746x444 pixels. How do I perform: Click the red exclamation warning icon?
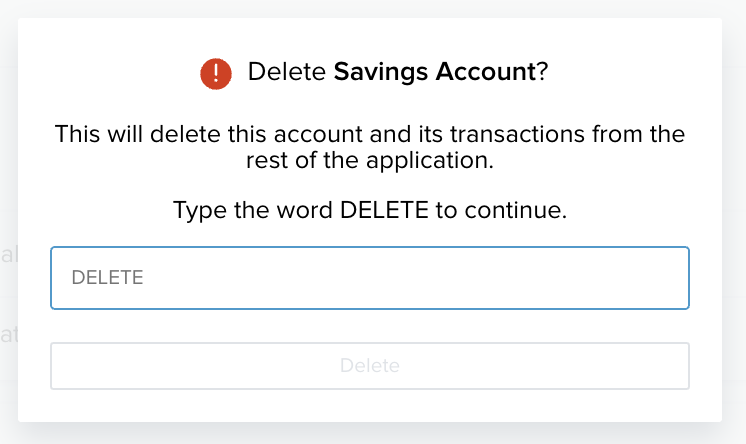tap(215, 73)
